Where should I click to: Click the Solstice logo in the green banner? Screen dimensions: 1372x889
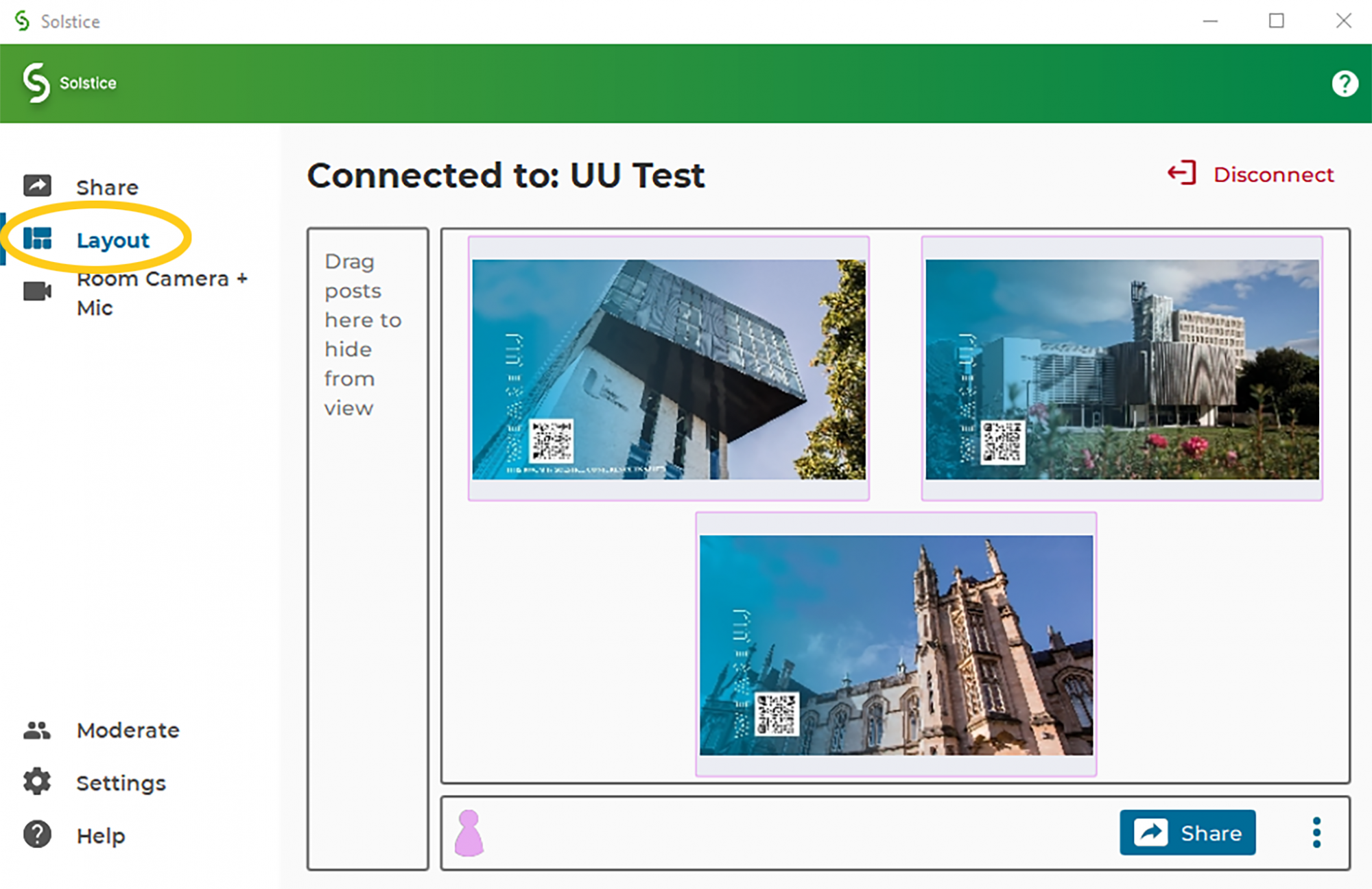[69, 83]
